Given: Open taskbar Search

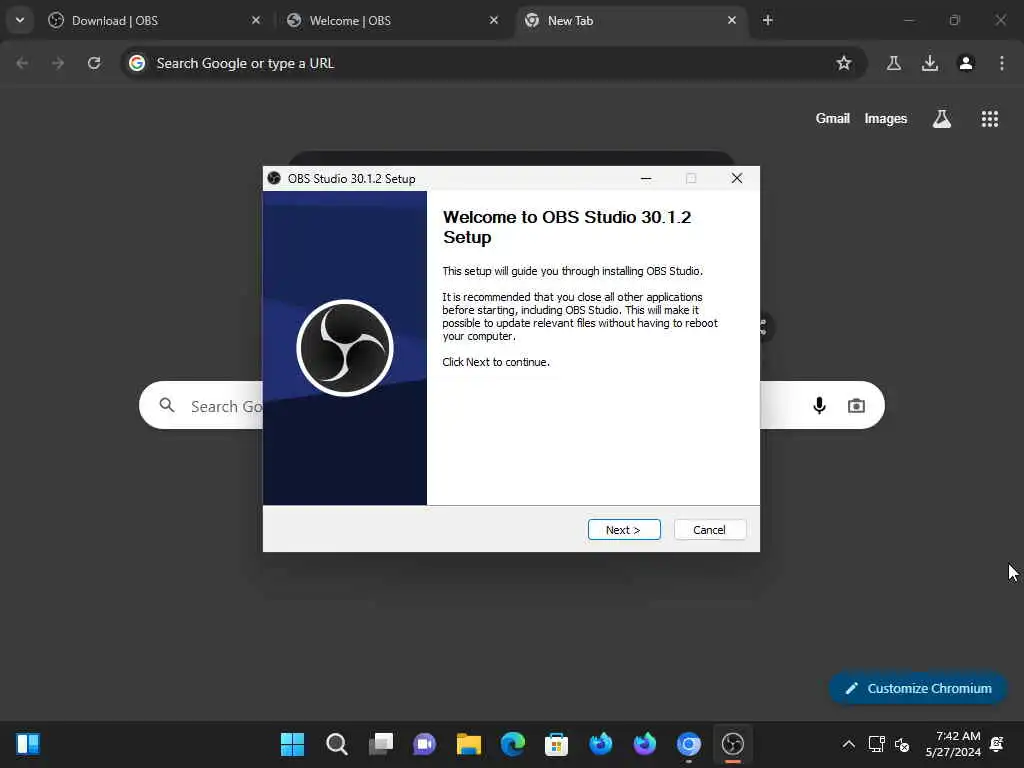Looking at the screenshot, I should click(336, 744).
